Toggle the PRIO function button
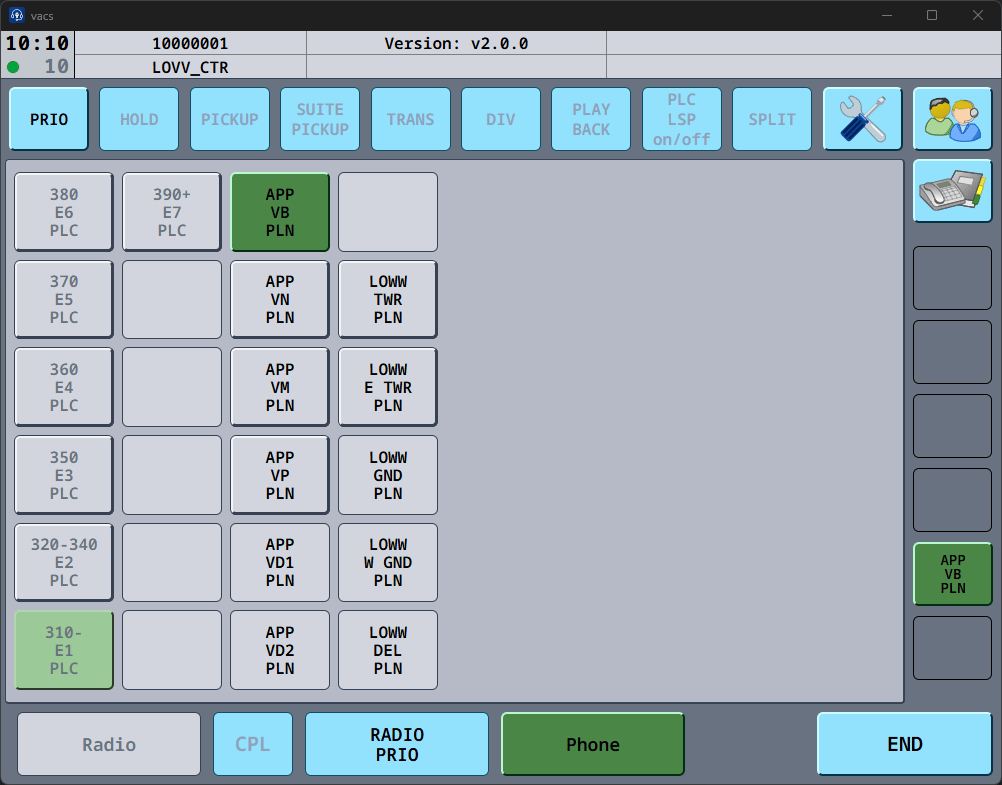 pos(49,119)
